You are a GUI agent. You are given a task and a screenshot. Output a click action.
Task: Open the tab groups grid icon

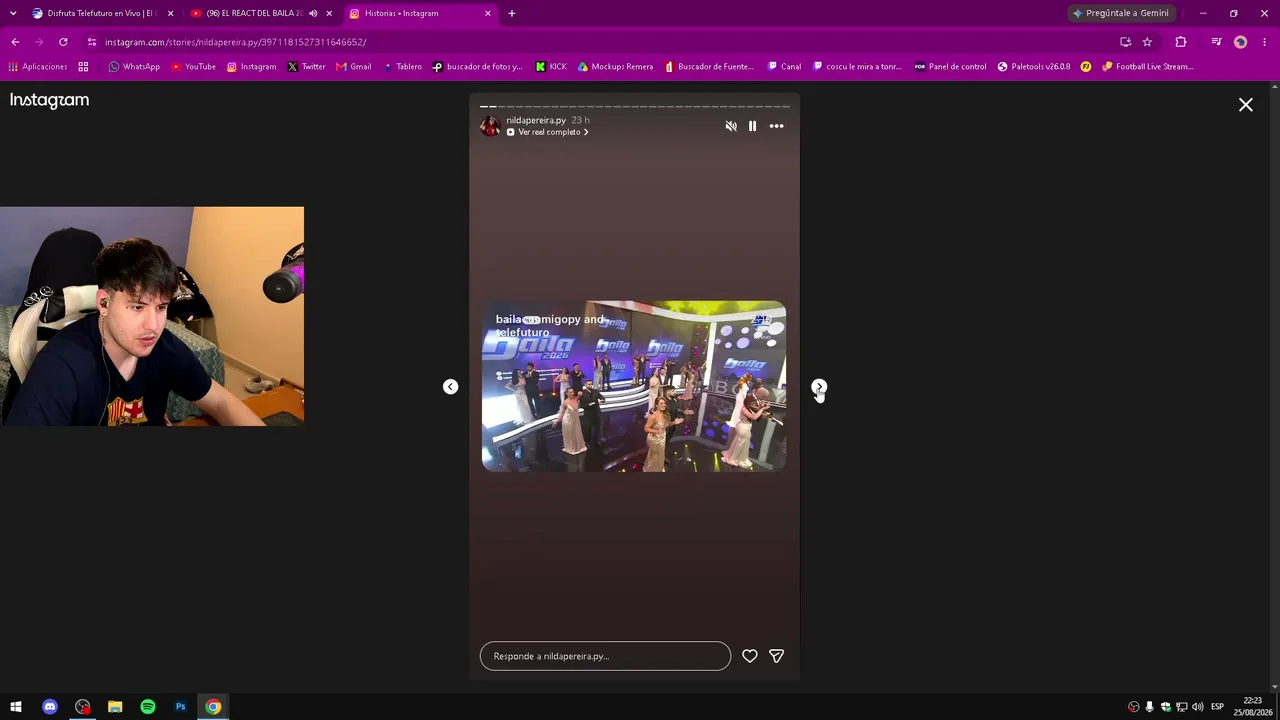click(84, 67)
